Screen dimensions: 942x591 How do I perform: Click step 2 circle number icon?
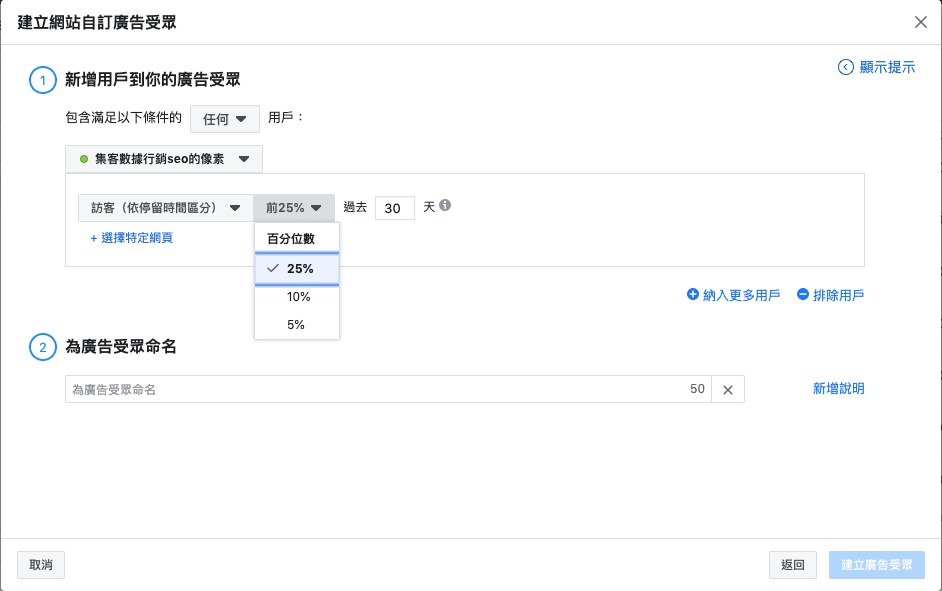coord(43,348)
